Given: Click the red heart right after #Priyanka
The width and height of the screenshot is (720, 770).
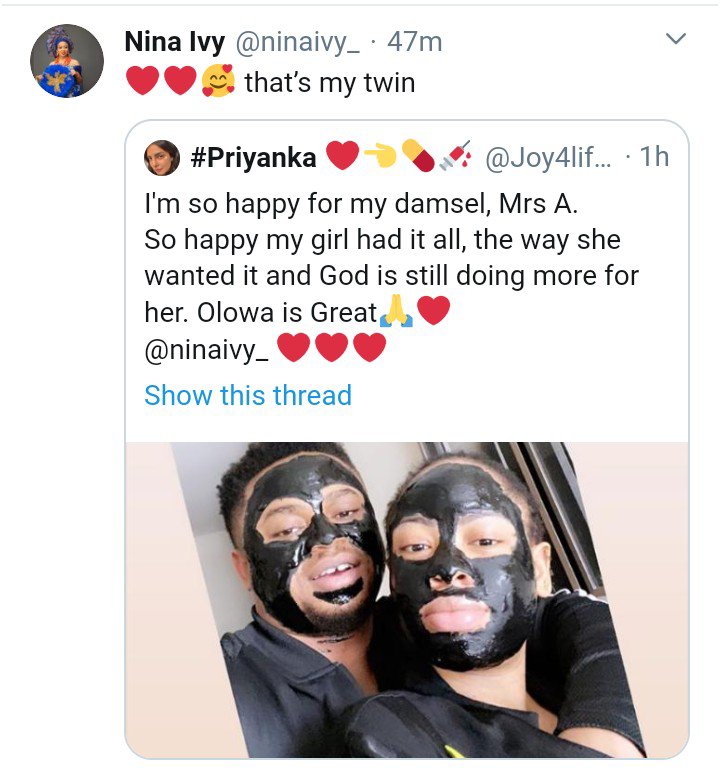Looking at the screenshot, I should click(342, 157).
